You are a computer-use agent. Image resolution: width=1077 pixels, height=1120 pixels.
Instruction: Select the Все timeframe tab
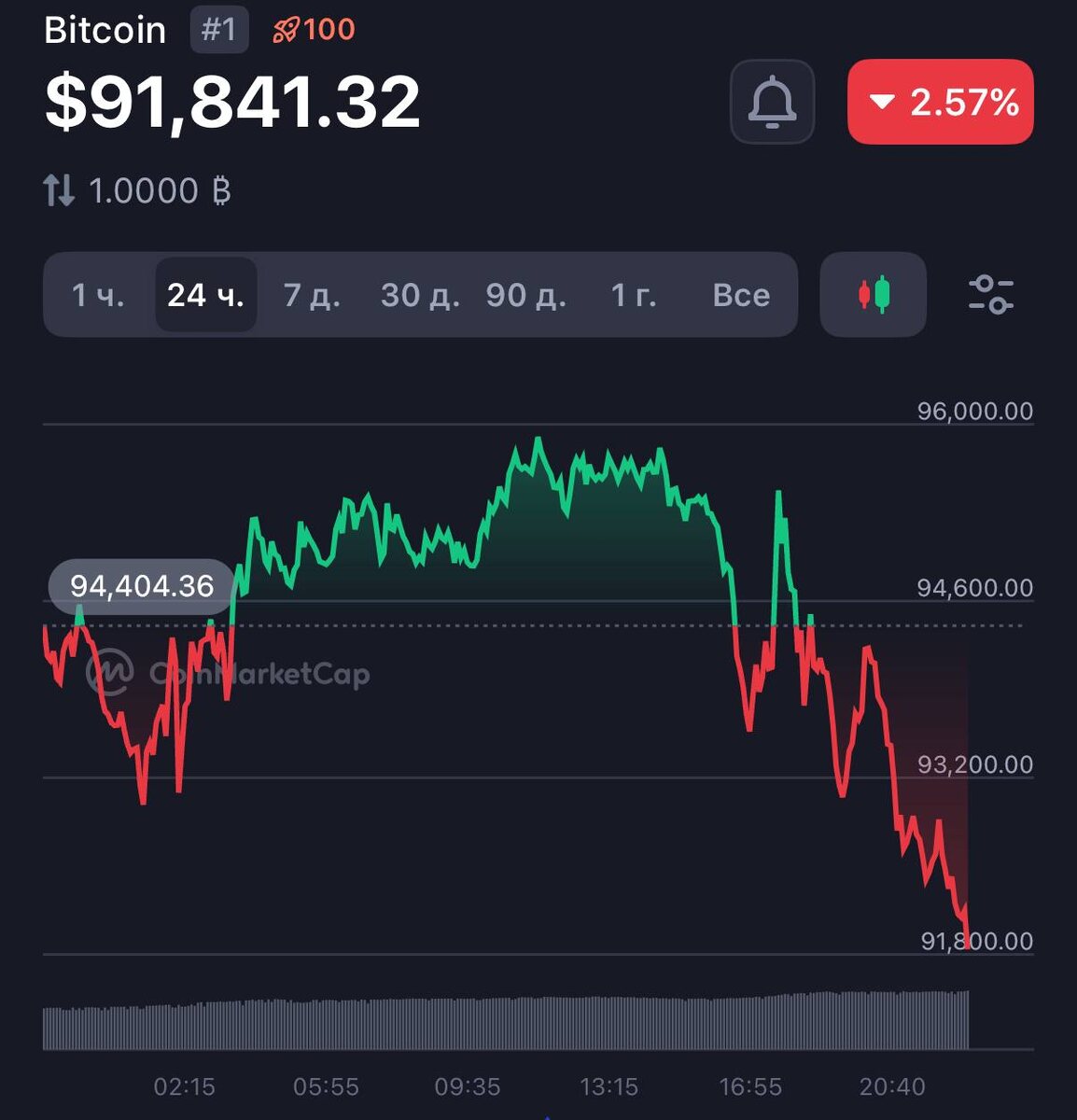pos(741,295)
